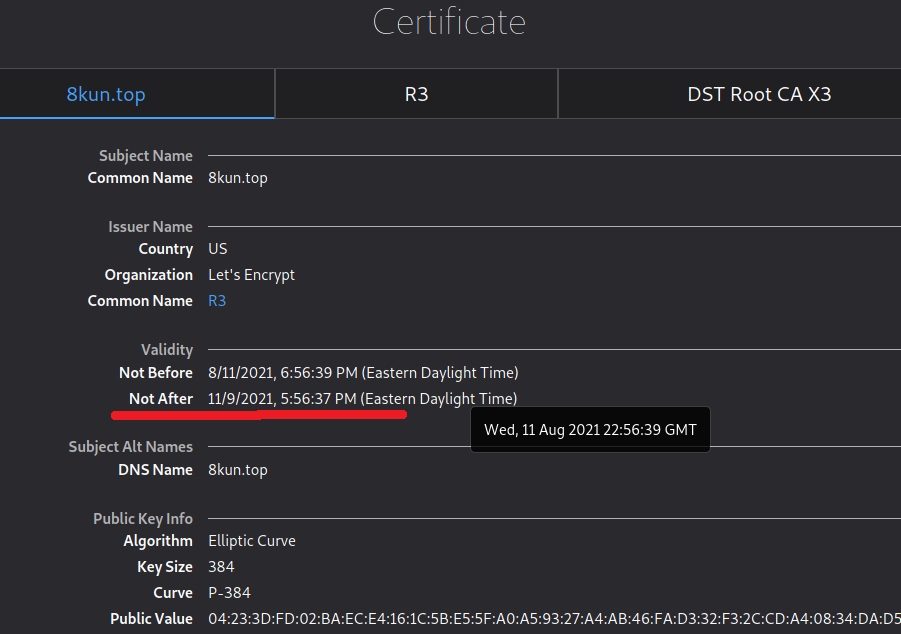
Task: Click the Public Key Info section heading
Action: coord(143,518)
